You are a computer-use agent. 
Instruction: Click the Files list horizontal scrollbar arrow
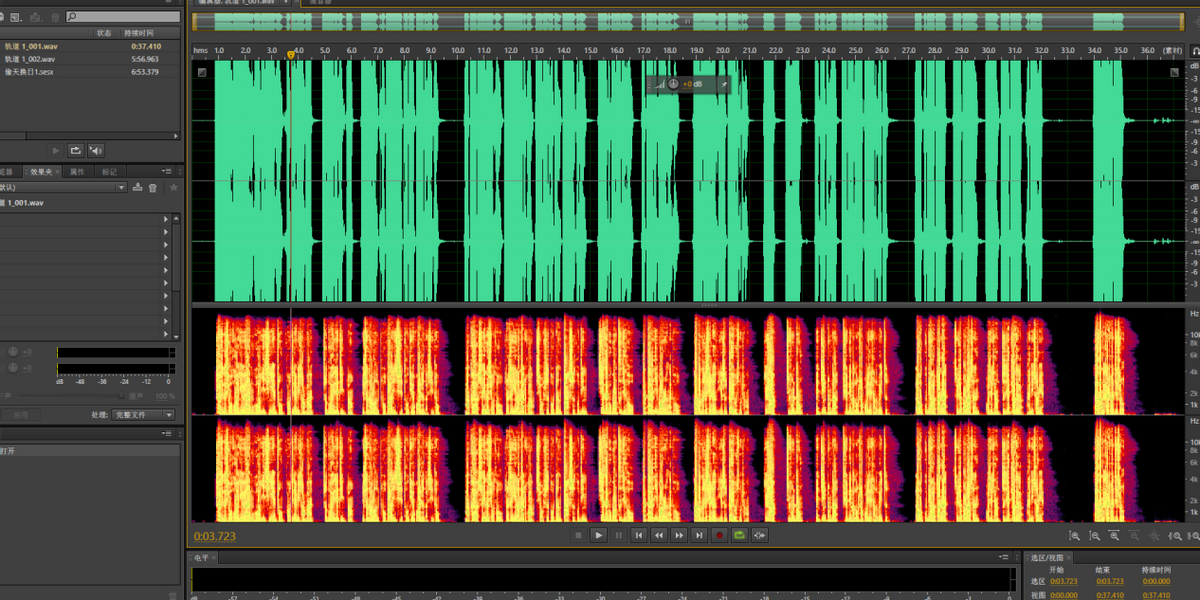click(177, 136)
